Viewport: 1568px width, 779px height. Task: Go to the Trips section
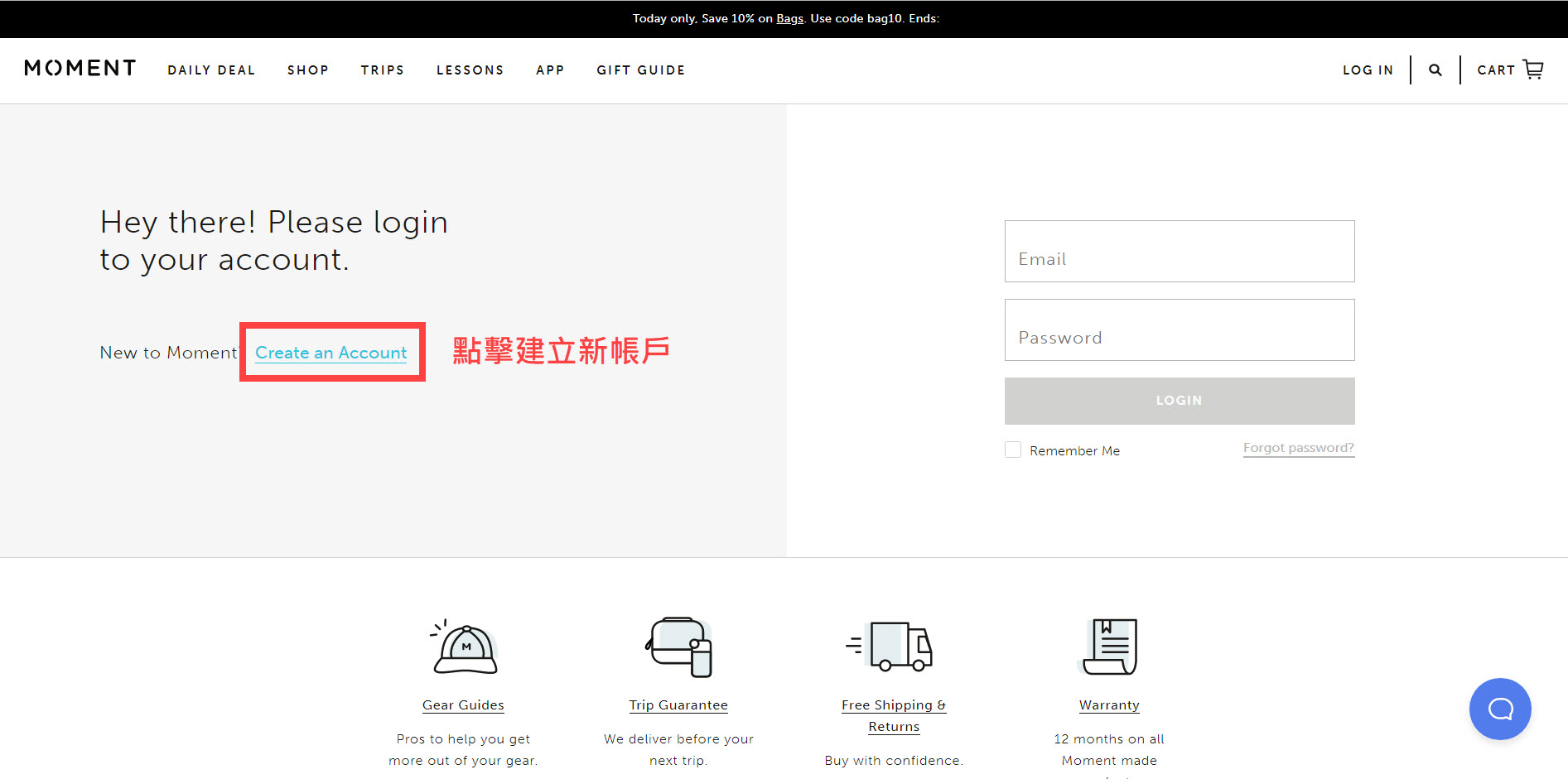pos(383,70)
